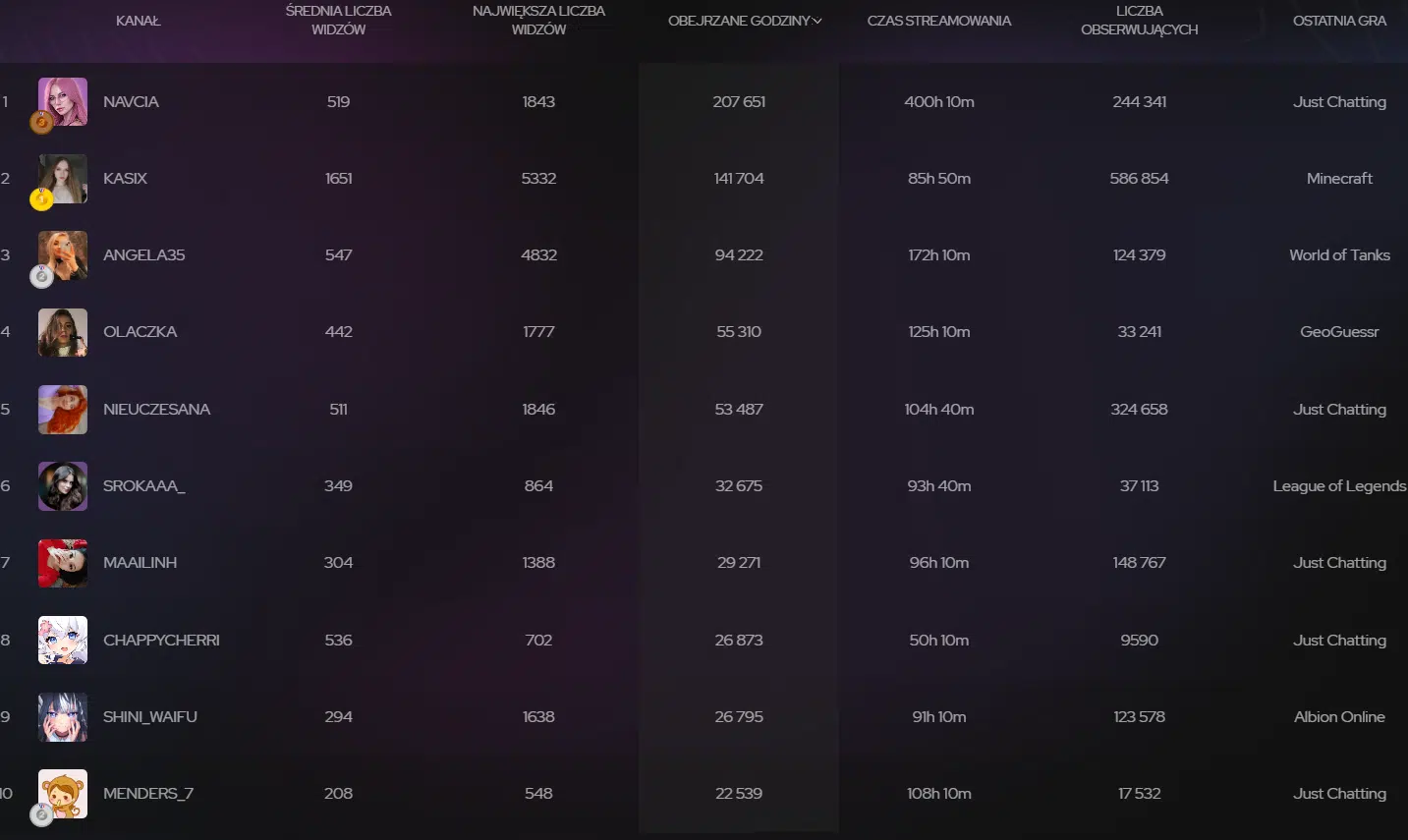This screenshot has width=1408, height=840.
Task: Click SHINI_WAIFU's profile avatar
Action: pyautogui.click(x=62, y=716)
